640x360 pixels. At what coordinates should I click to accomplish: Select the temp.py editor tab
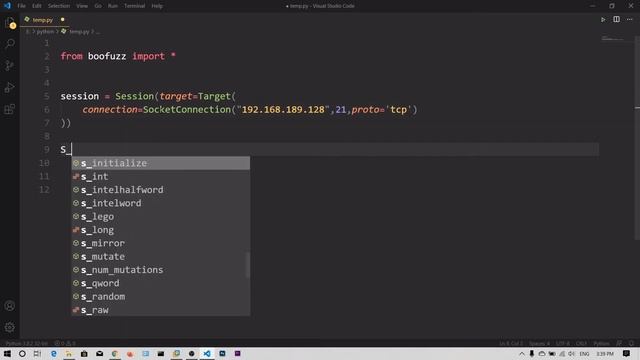[x=45, y=20]
